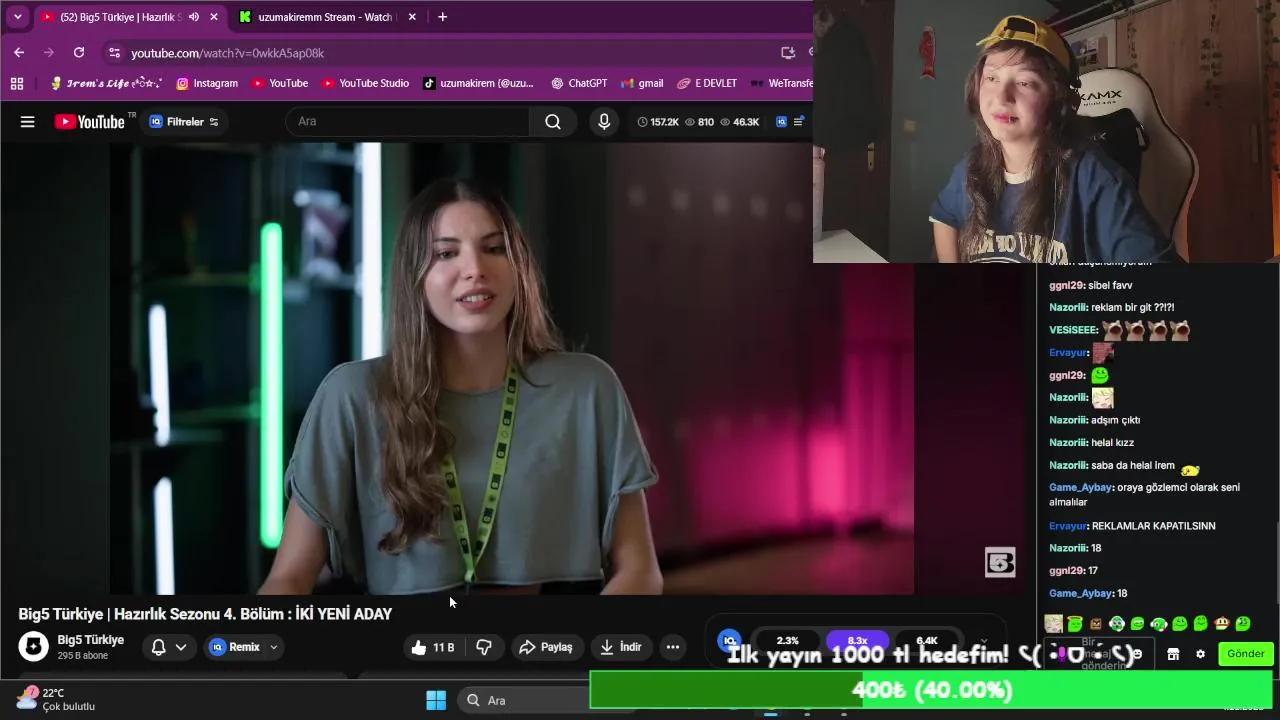Click the 157.2K clock stat
The height and width of the screenshot is (720, 1280).
[658, 122]
